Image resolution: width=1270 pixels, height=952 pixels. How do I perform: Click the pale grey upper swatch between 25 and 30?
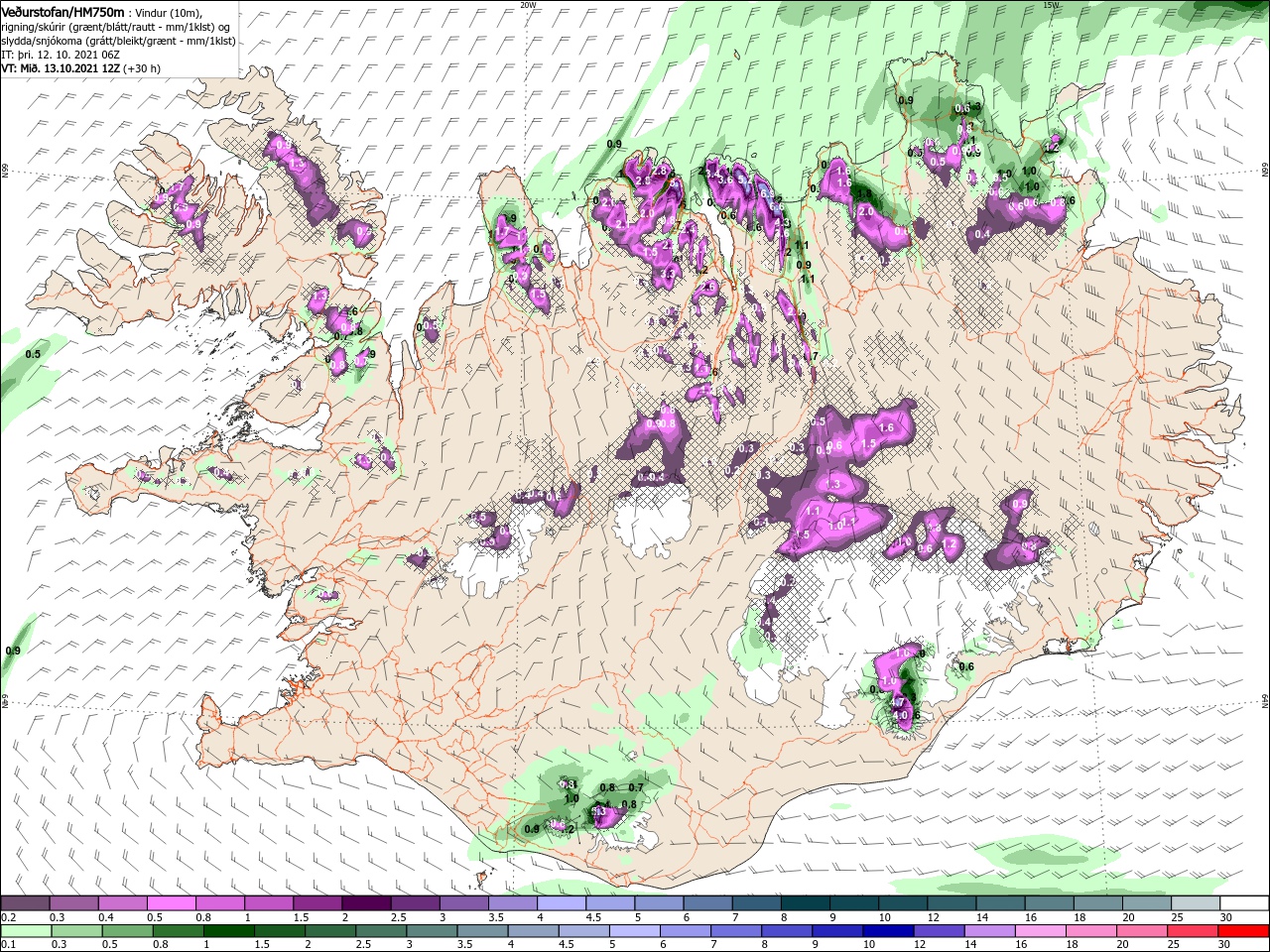[x=1196, y=903]
